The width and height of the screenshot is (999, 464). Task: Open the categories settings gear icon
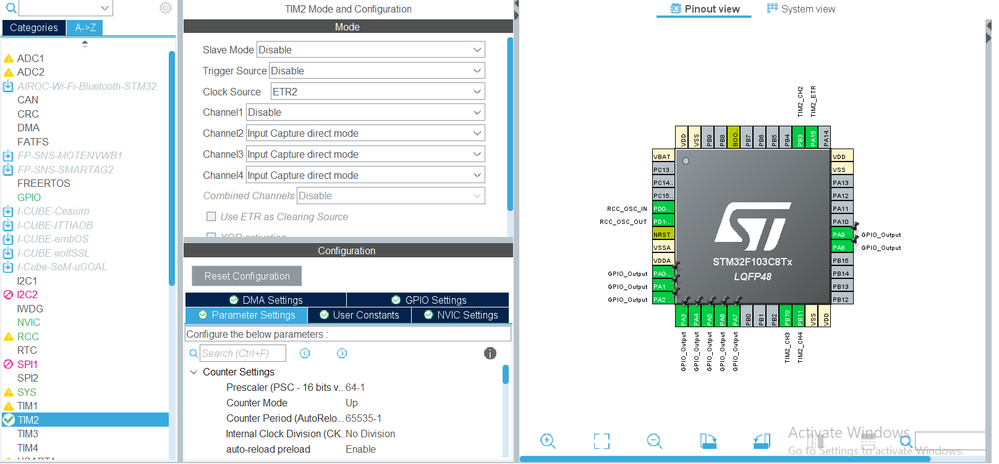pos(166,8)
